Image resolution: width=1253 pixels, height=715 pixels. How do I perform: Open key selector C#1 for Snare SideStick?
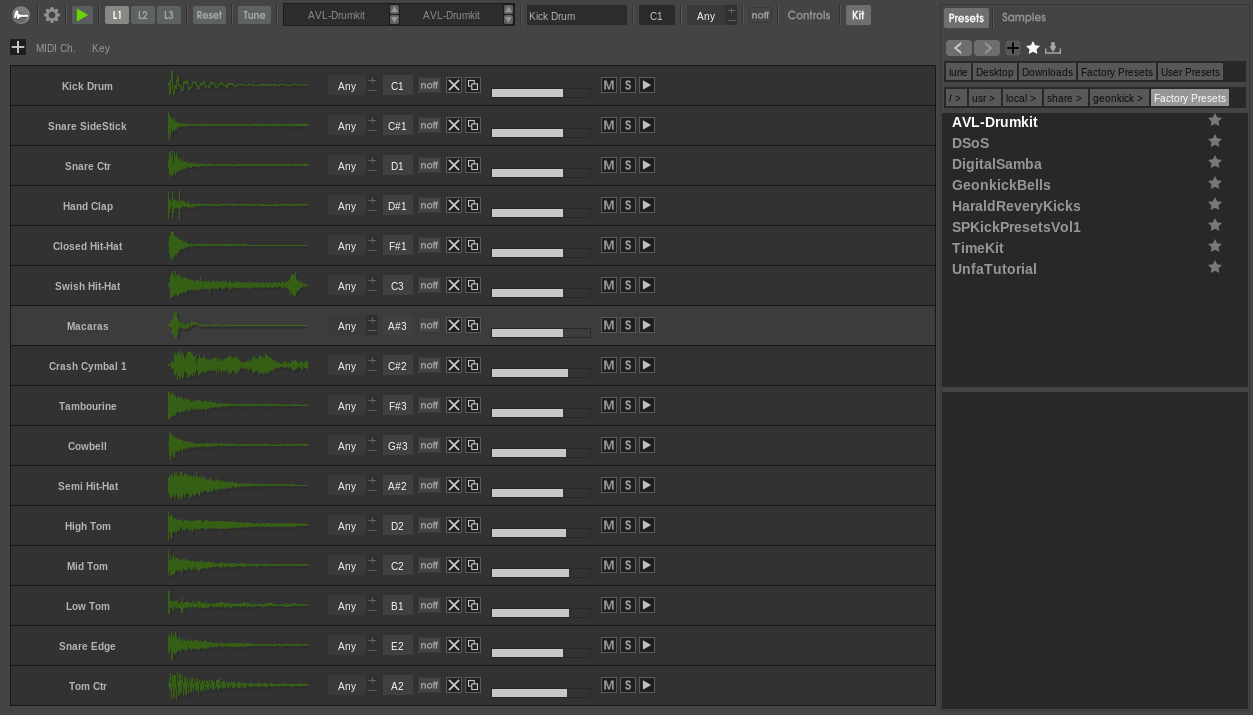(397, 126)
